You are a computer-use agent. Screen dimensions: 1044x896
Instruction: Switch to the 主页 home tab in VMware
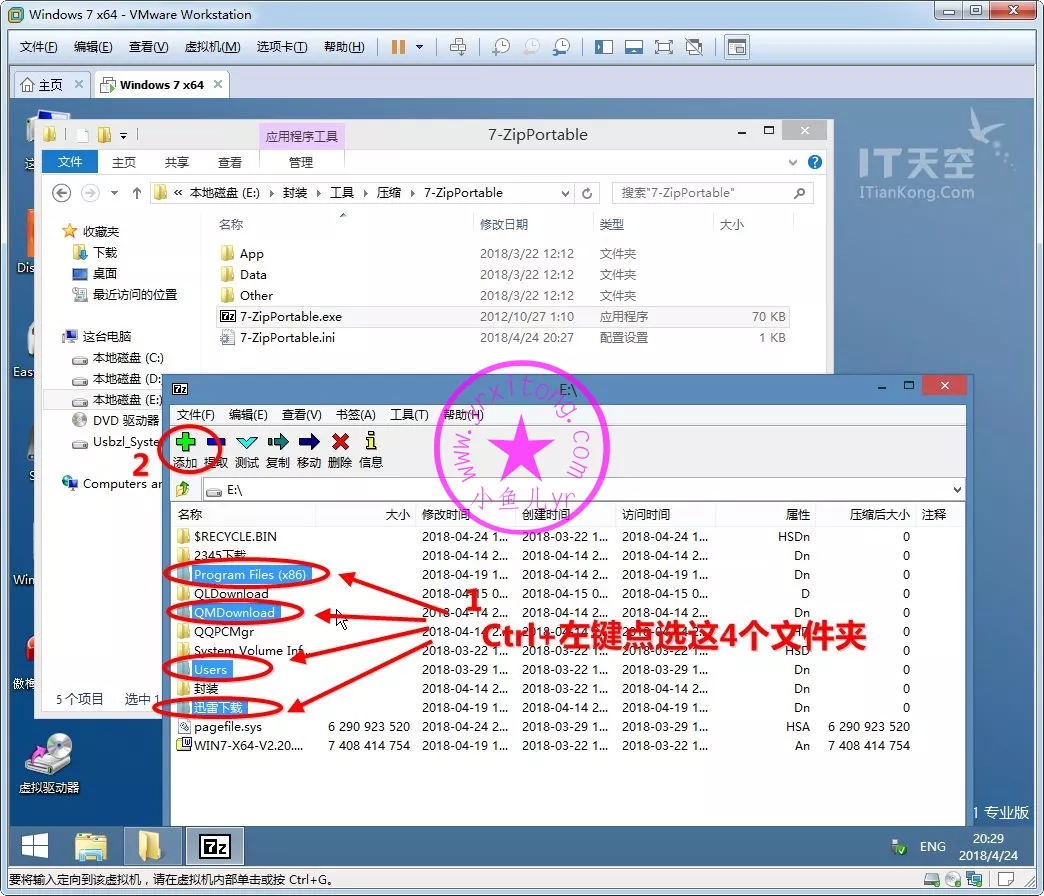coord(42,85)
